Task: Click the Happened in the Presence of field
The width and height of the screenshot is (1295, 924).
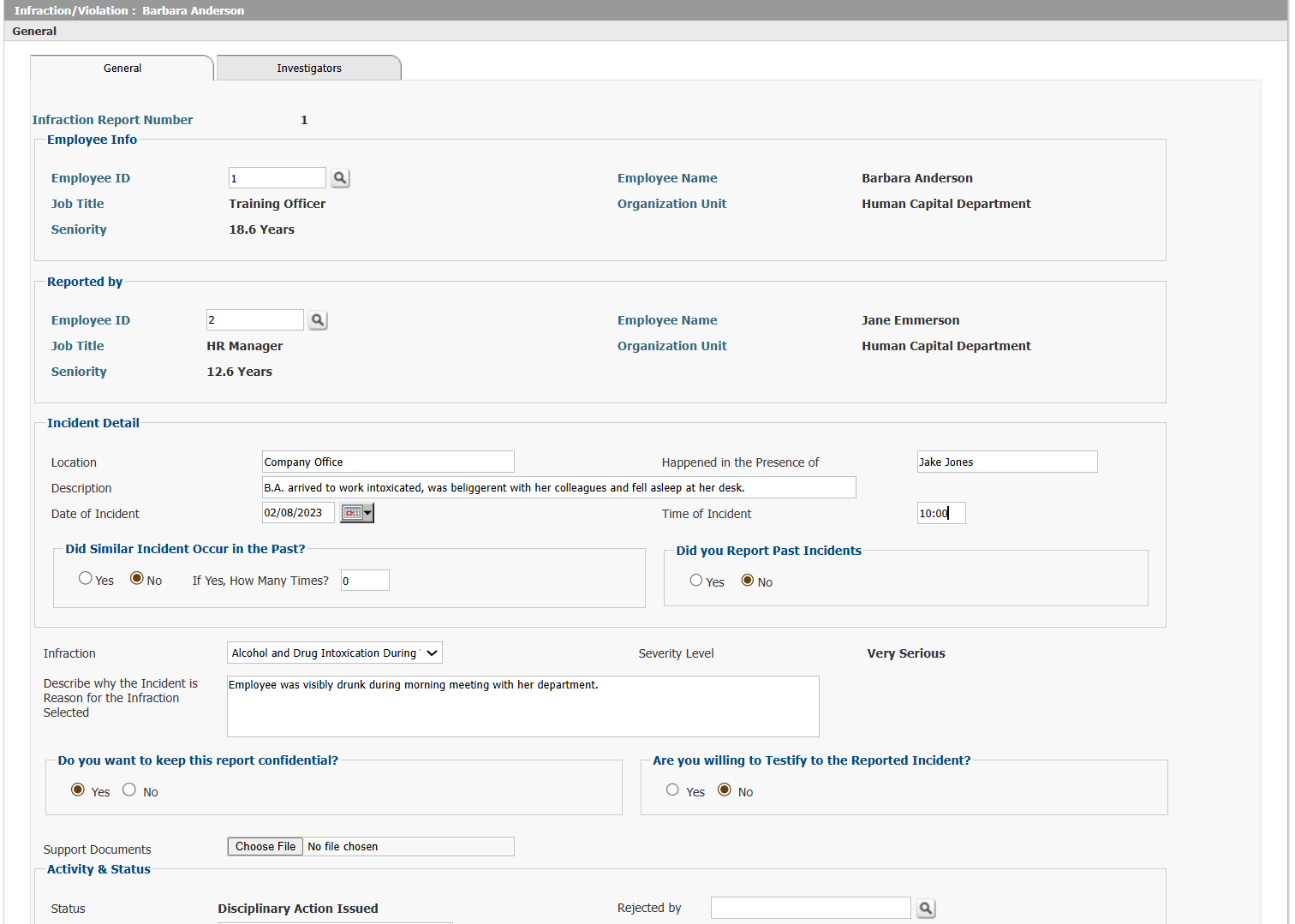Action: 1007,462
